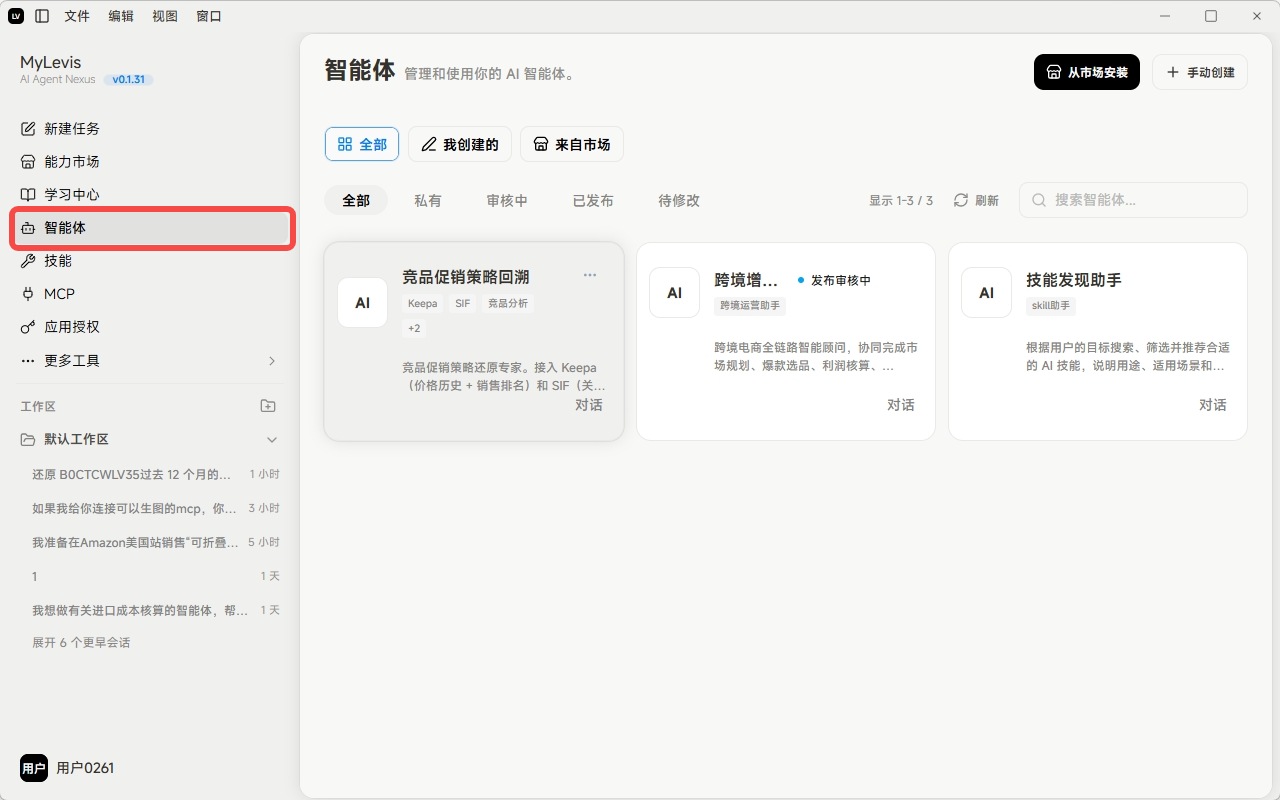The height and width of the screenshot is (800, 1280).
Task: Open conversation 我准备在Amazon美国站销售
Action: tap(155, 542)
